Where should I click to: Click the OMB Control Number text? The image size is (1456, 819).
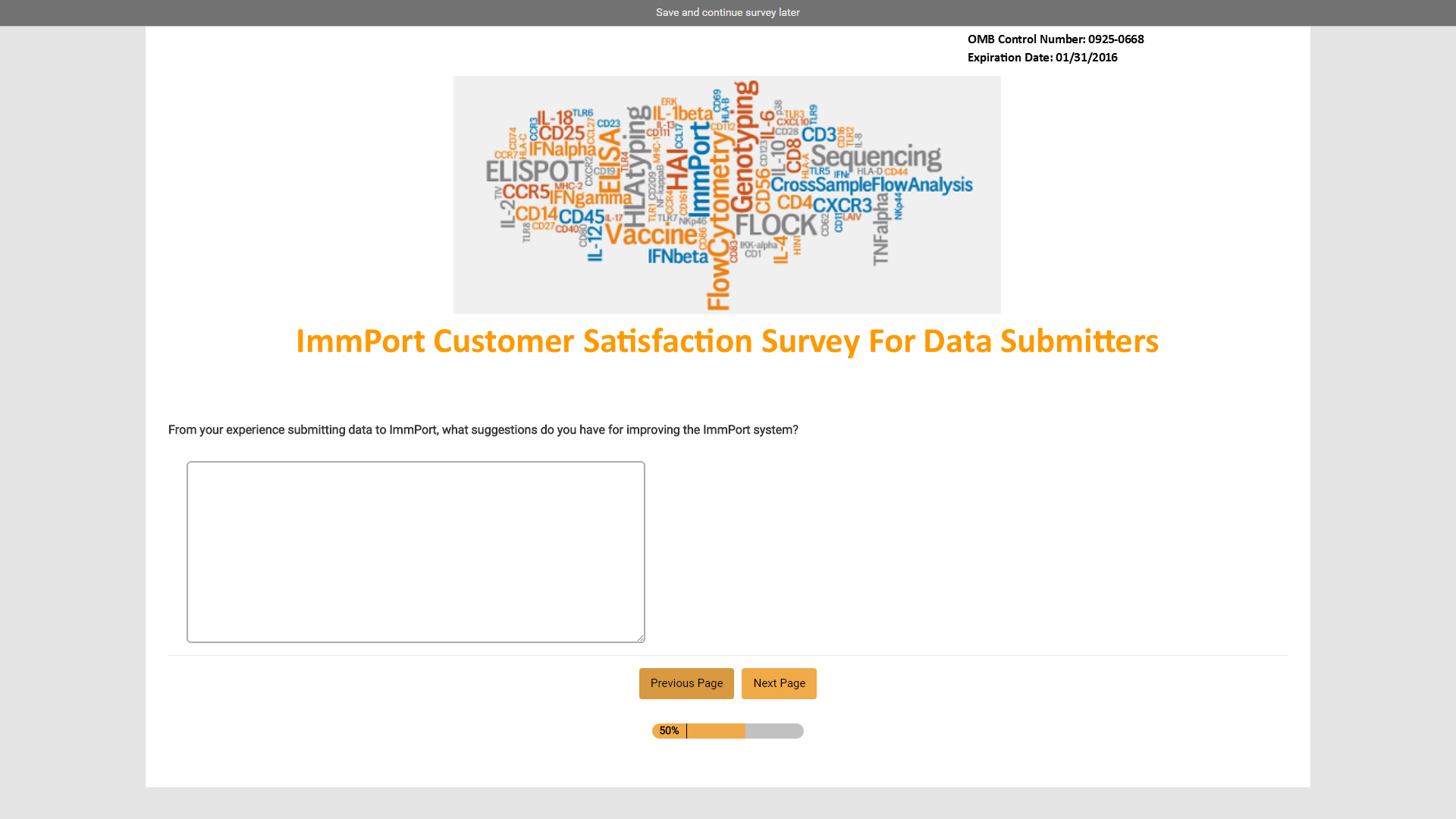click(x=1056, y=39)
